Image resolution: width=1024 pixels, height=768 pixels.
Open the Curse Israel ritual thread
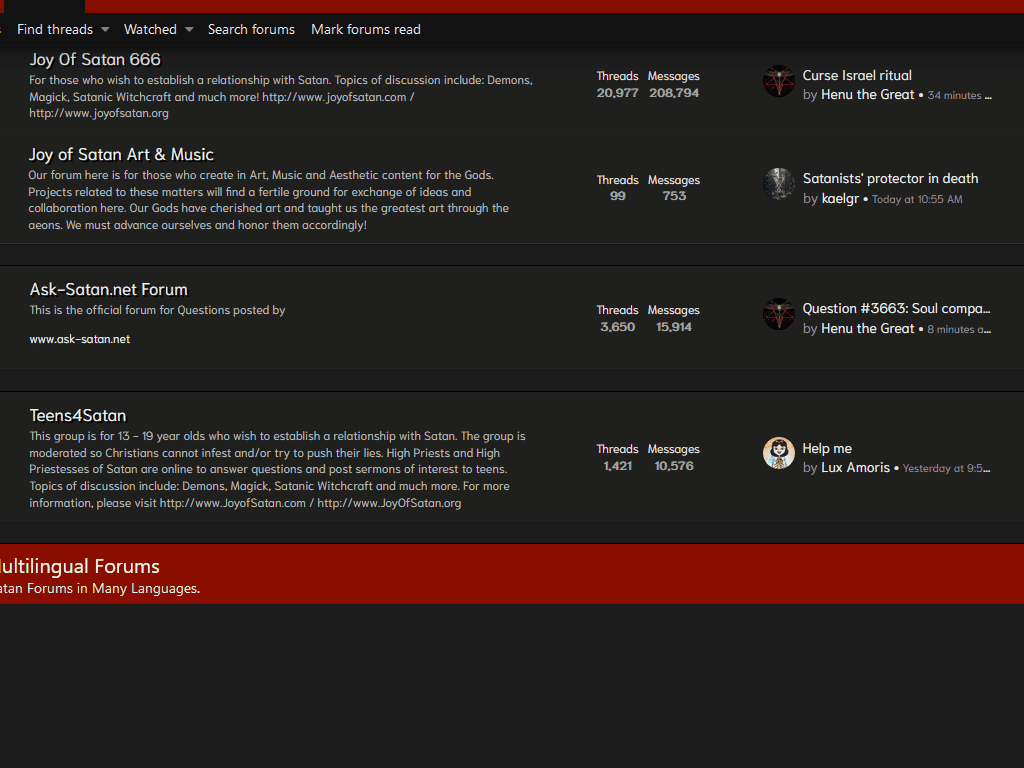point(857,75)
